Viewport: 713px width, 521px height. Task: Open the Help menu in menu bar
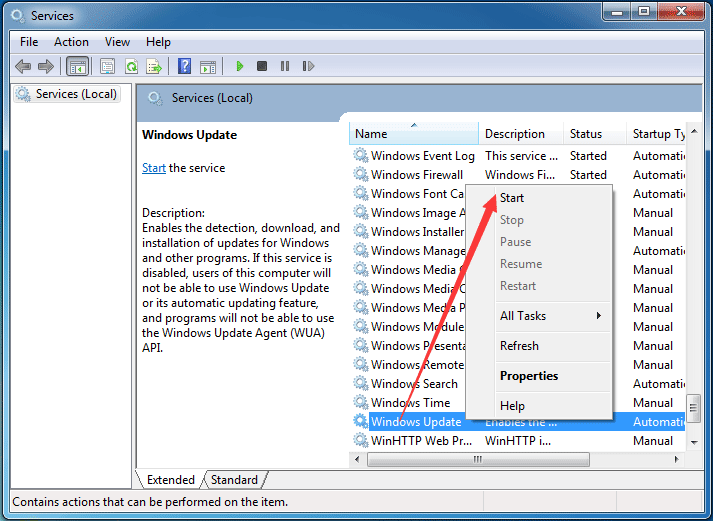pos(158,42)
